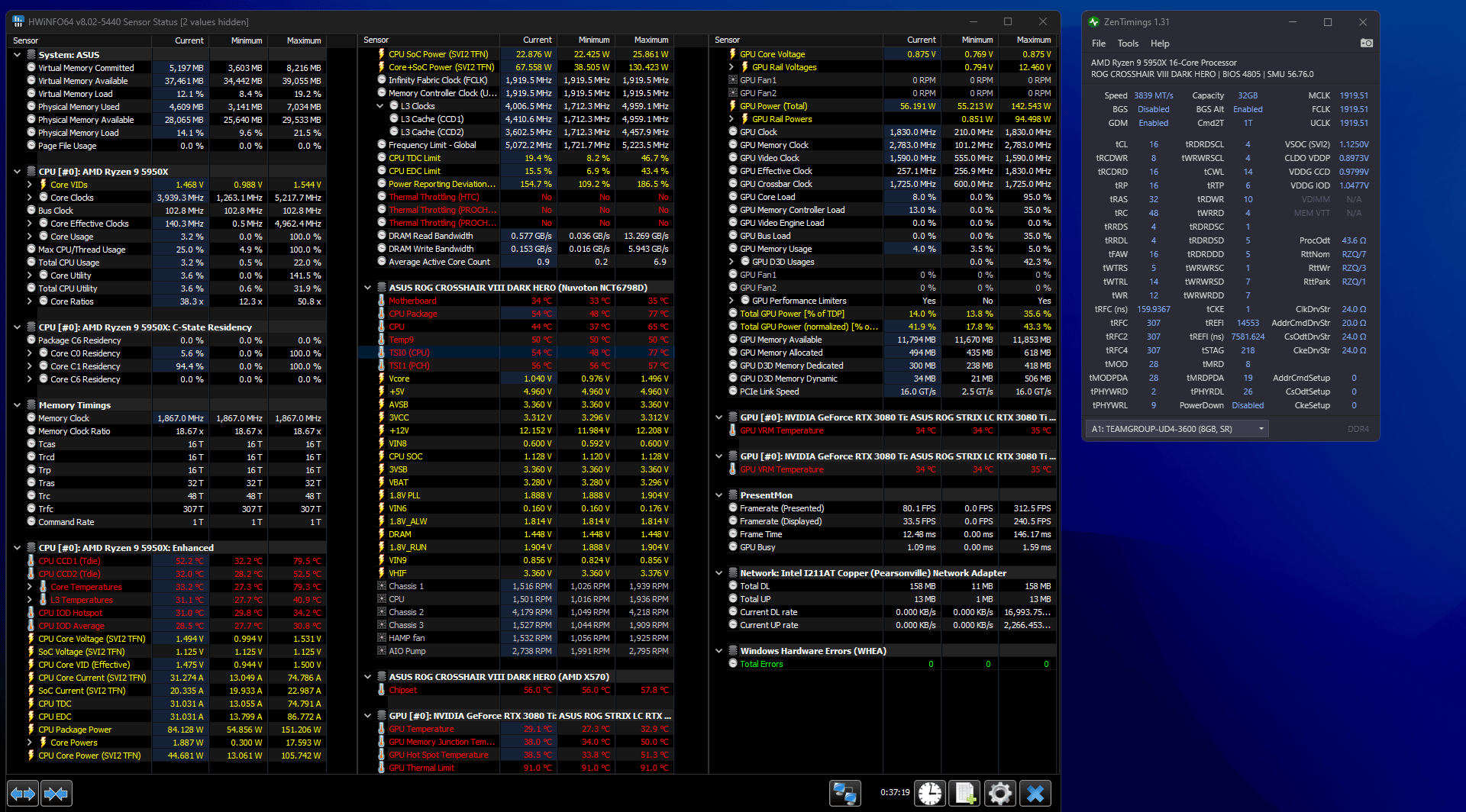Click the circle icon beside PCIe Link Speed

tap(733, 391)
